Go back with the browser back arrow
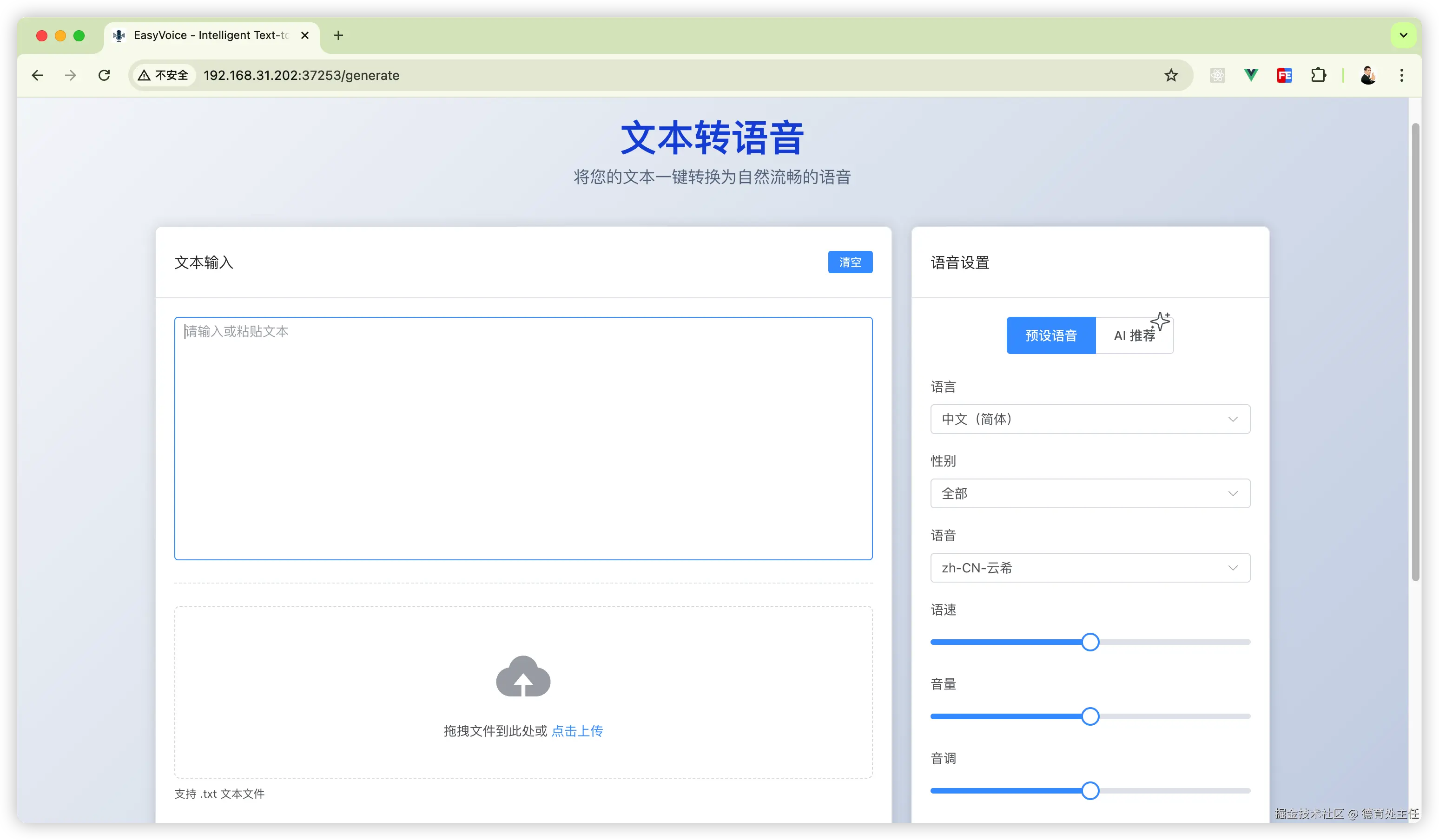 pyautogui.click(x=38, y=75)
